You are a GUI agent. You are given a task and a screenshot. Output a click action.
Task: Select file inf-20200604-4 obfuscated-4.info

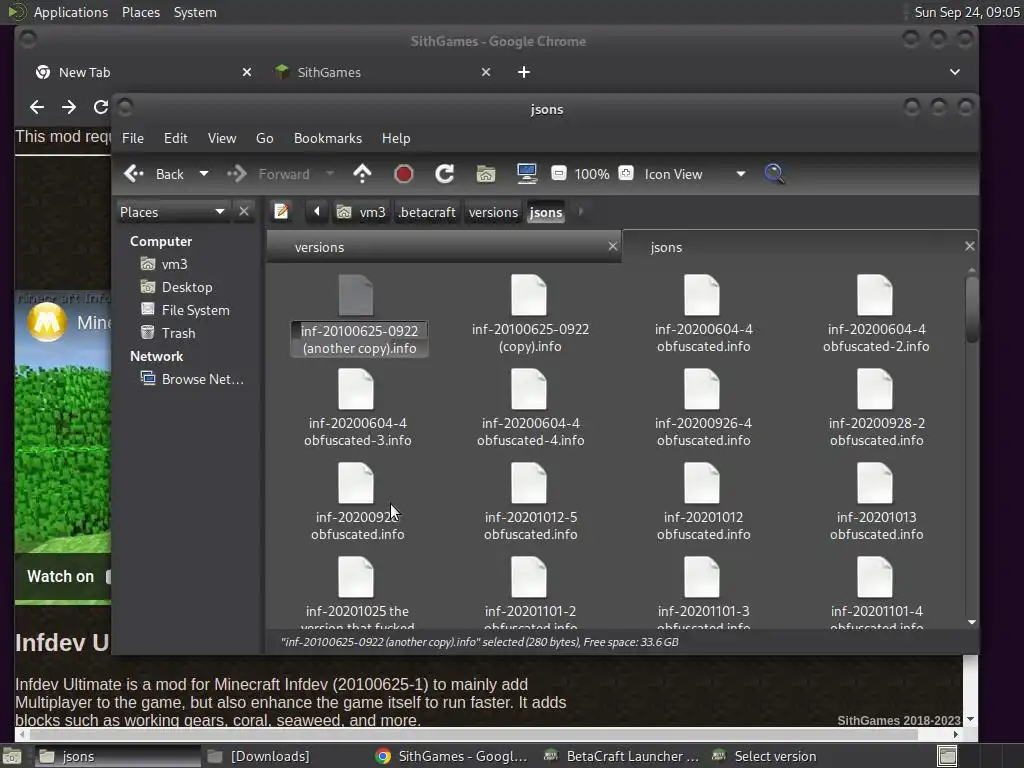click(x=530, y=408)
